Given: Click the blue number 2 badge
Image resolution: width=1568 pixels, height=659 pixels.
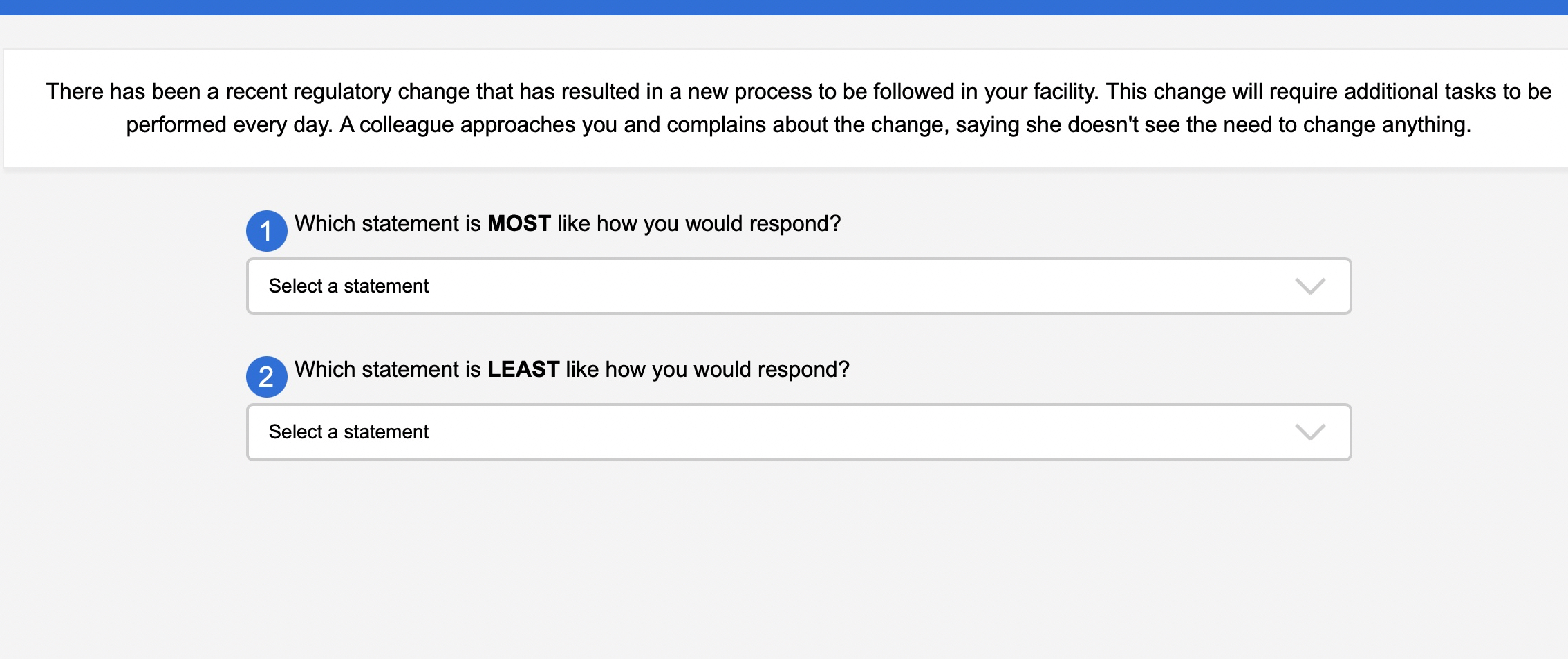Looking at the screenshot, I should [x=266, y=377].
